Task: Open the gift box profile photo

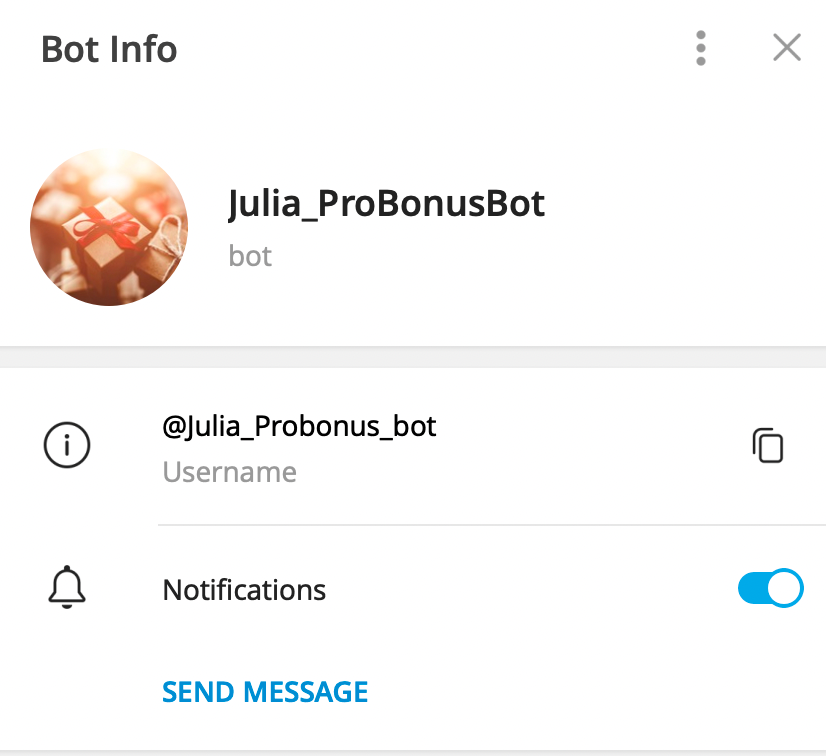Action: tap(109, 227)
